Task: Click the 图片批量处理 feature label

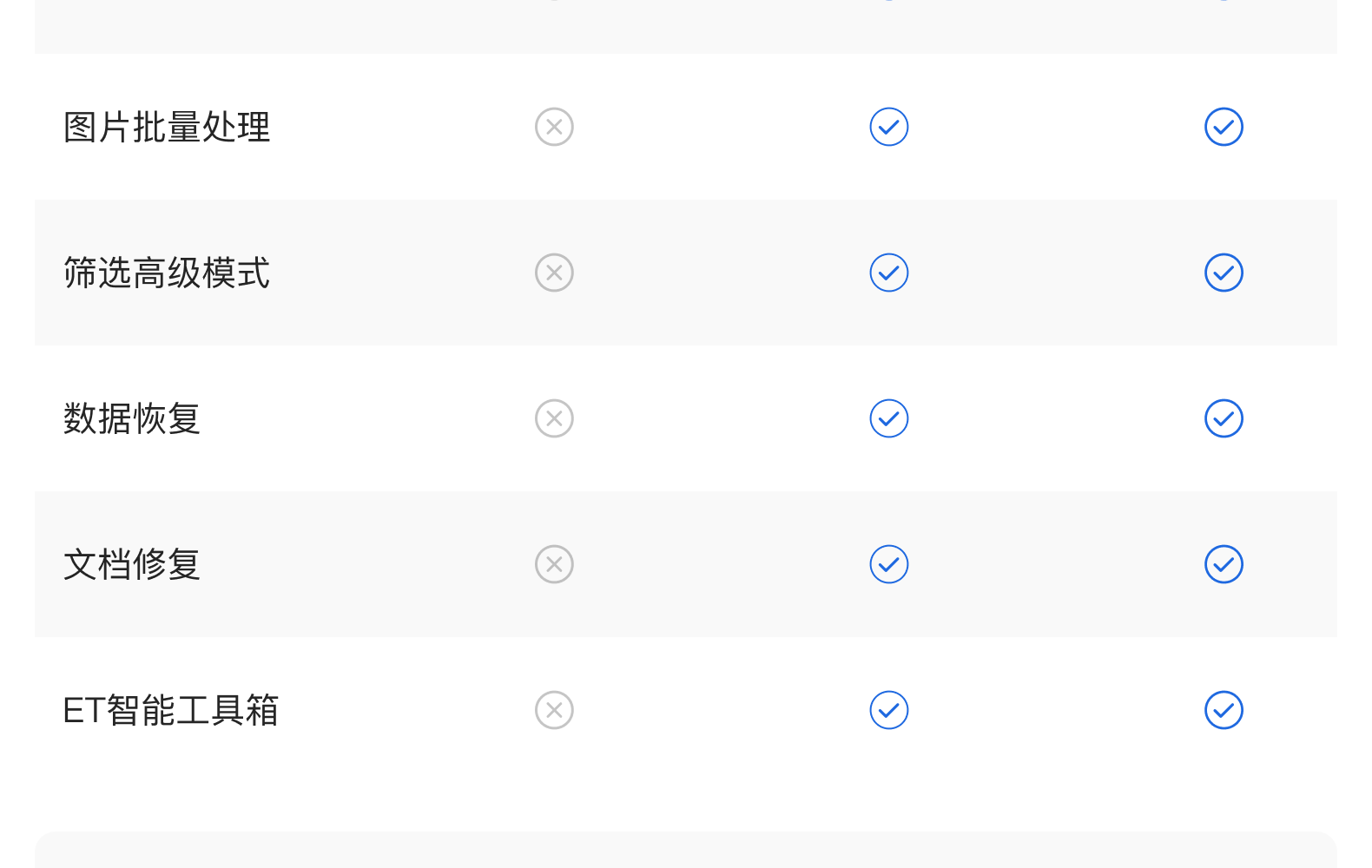Action: point(167,128)
